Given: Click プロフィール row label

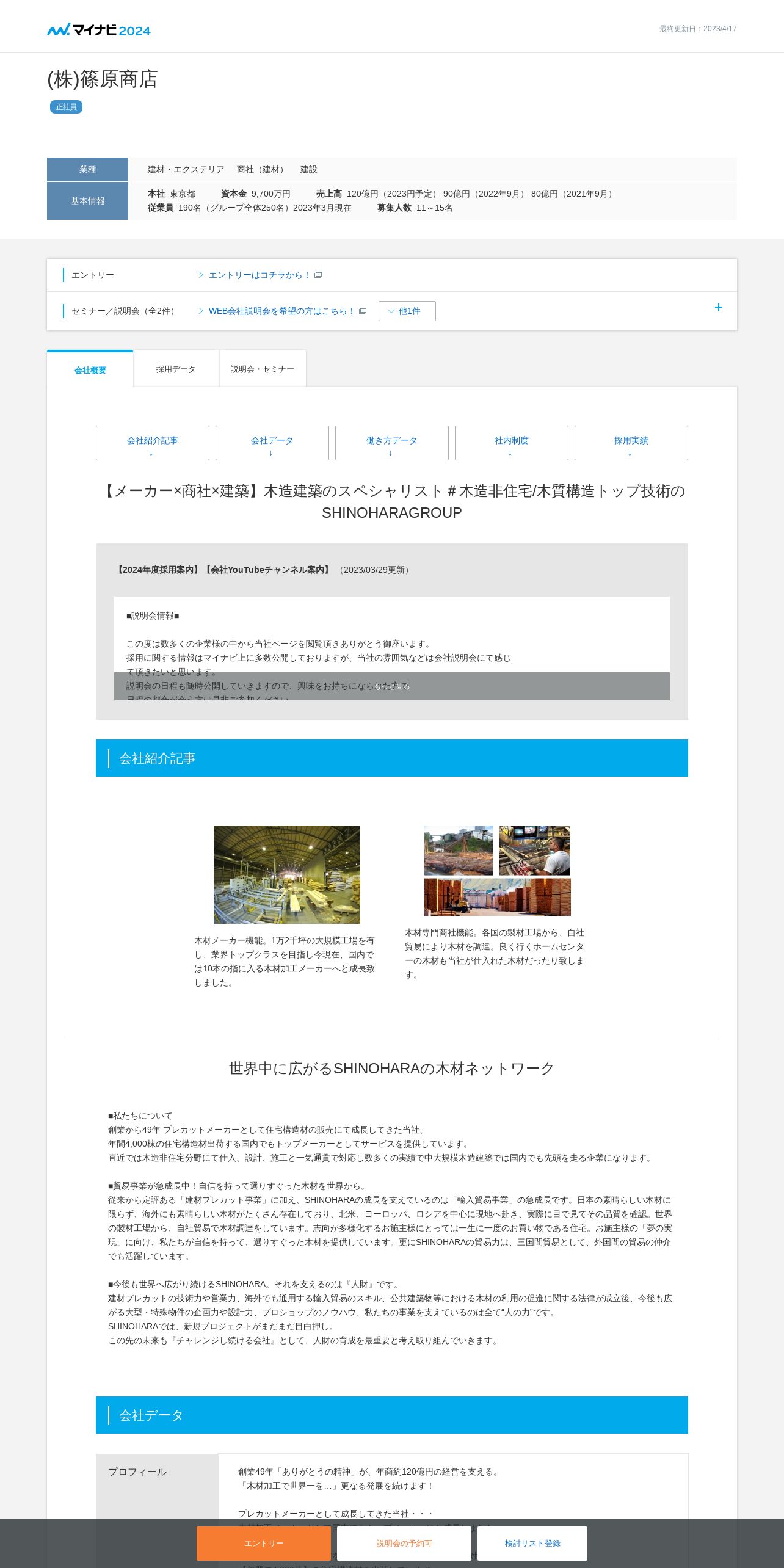Looking at the screenshot, I should point(137,1472).
